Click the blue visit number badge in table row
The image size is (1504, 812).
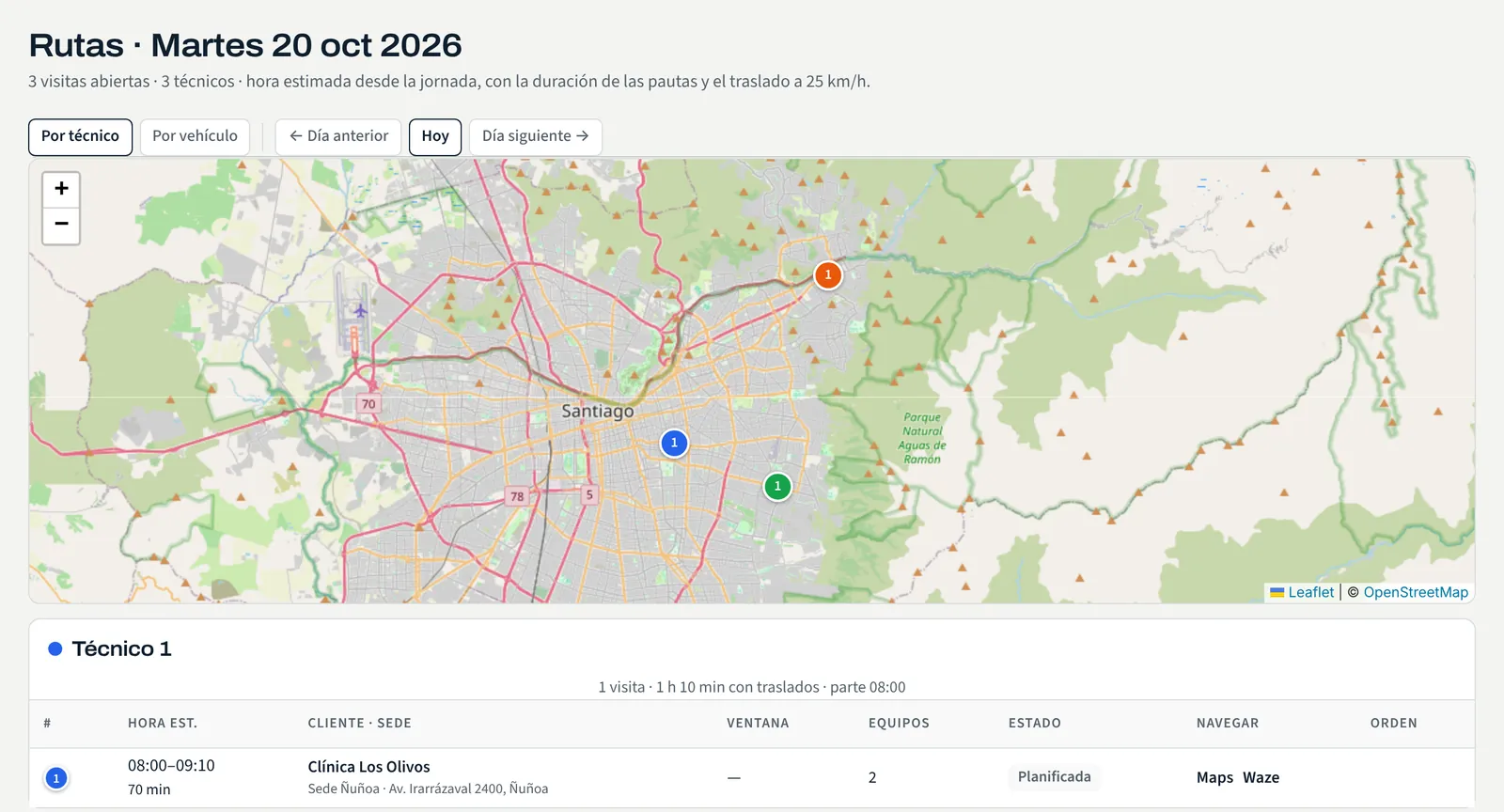pos(56,778)
